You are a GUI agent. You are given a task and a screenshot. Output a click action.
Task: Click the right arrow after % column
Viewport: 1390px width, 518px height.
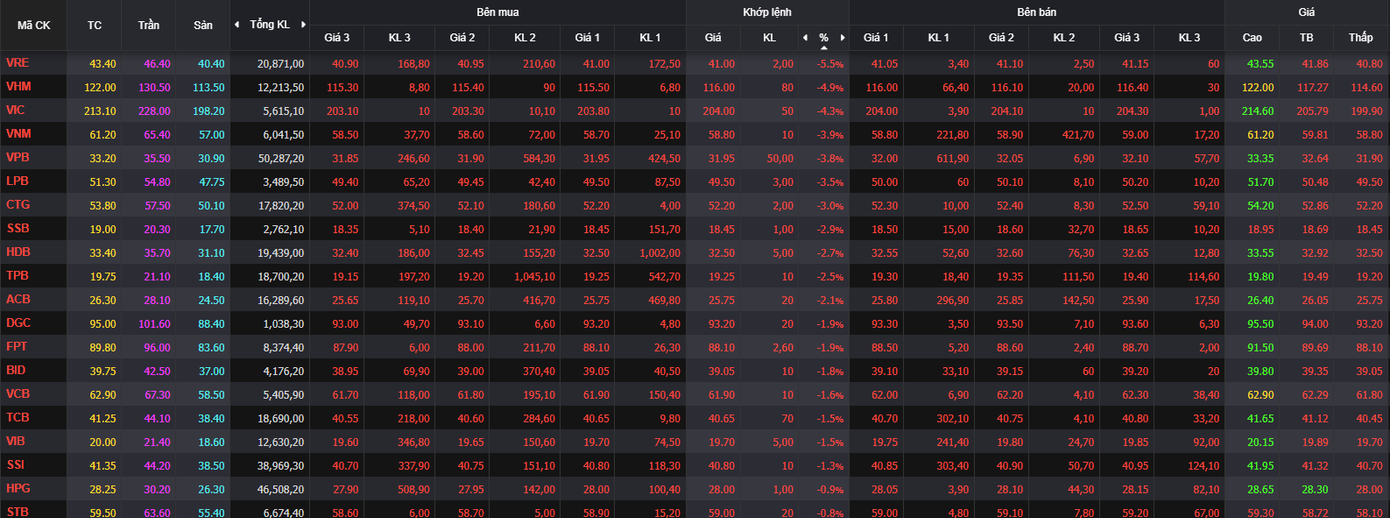(x=842, y=38)
